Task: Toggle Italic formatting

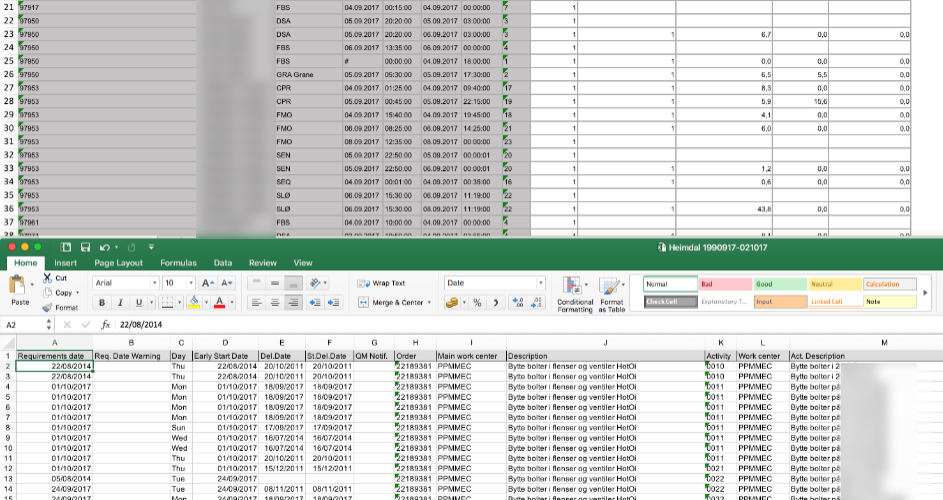Action: 120,302
